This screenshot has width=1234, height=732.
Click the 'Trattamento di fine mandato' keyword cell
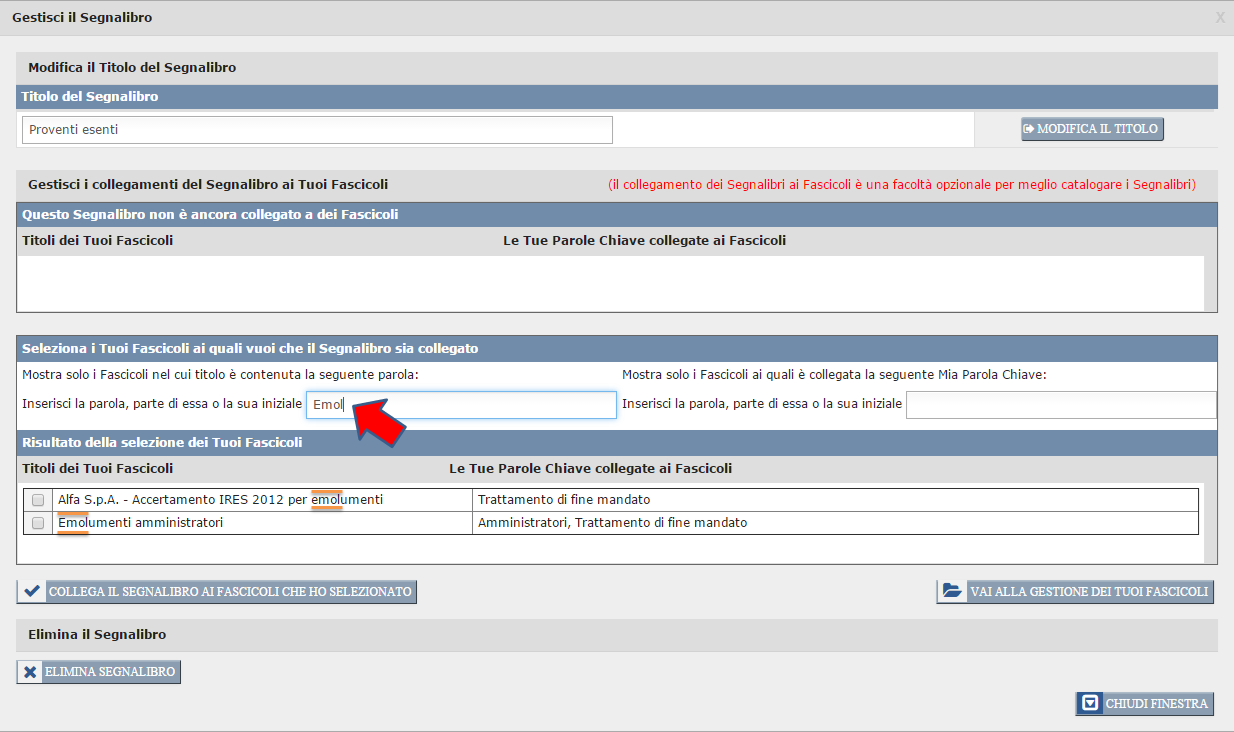tap(564, 499)
